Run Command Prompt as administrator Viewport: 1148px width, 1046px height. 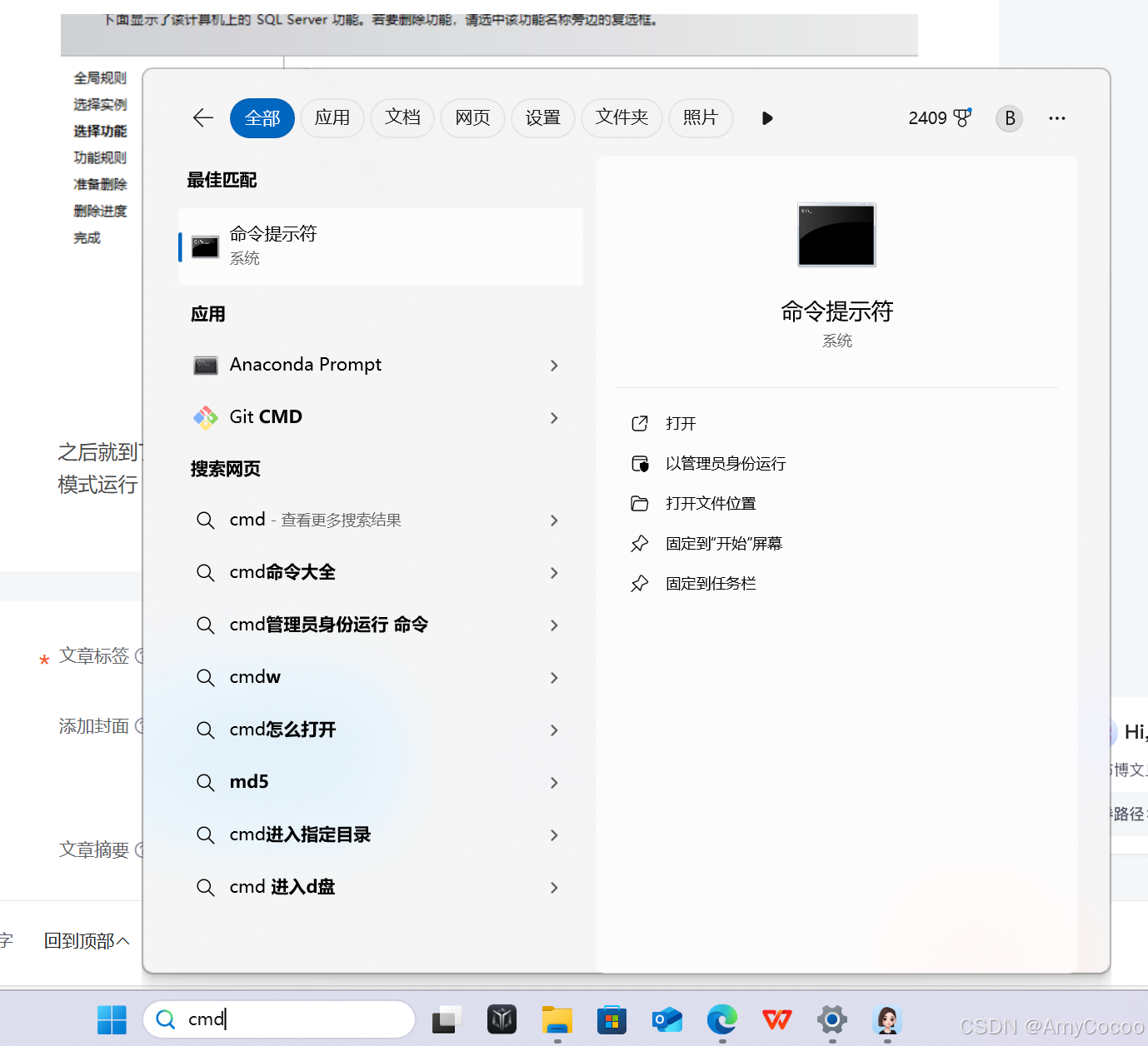pos(726,463)
